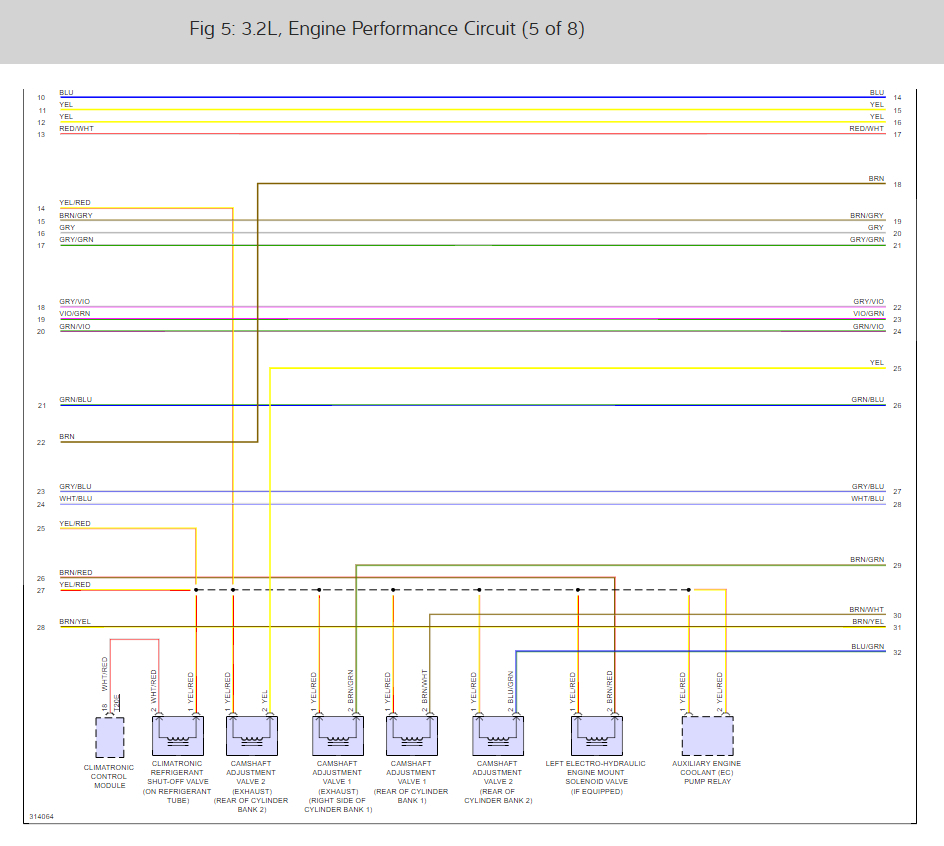The image size is (944, 846).
Task: Click the Climatronic Control Module component box
Action: click(x=110, y=737)
